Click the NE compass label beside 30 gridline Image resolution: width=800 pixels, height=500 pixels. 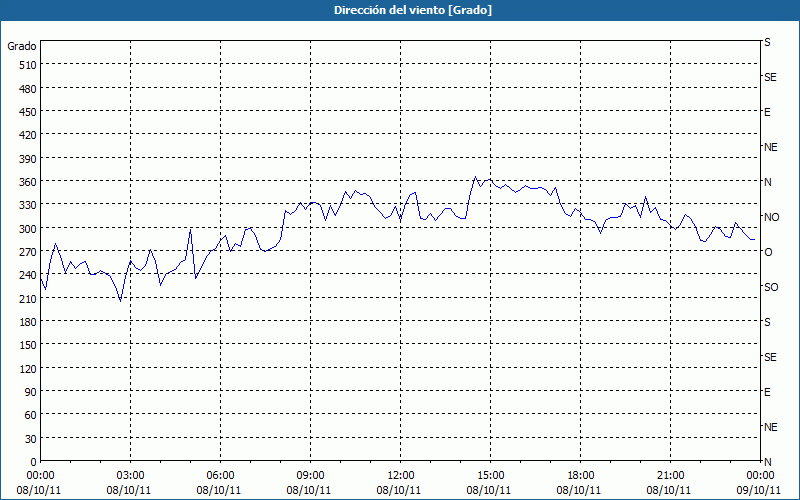point(771,427)
